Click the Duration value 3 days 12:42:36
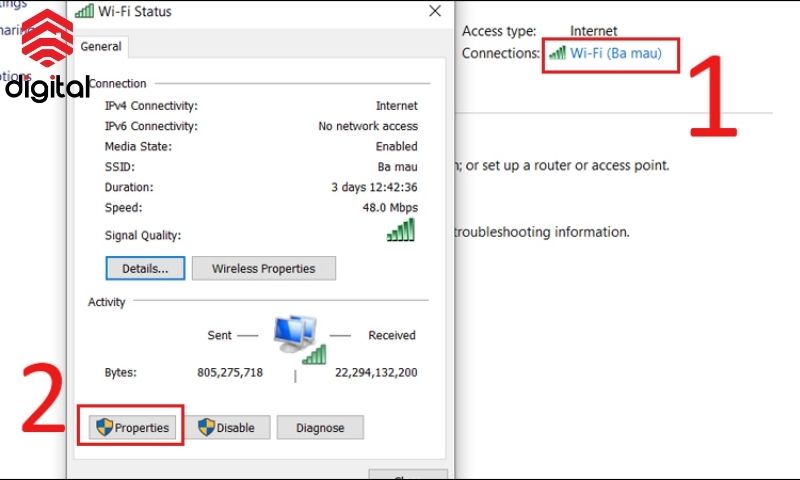The image size is (800, 480). point(374,187)
